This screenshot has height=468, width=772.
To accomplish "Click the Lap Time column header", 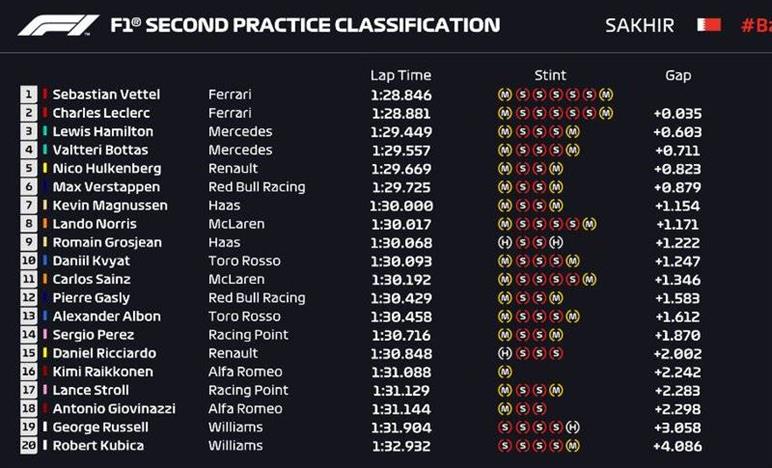I will (400, 75).
